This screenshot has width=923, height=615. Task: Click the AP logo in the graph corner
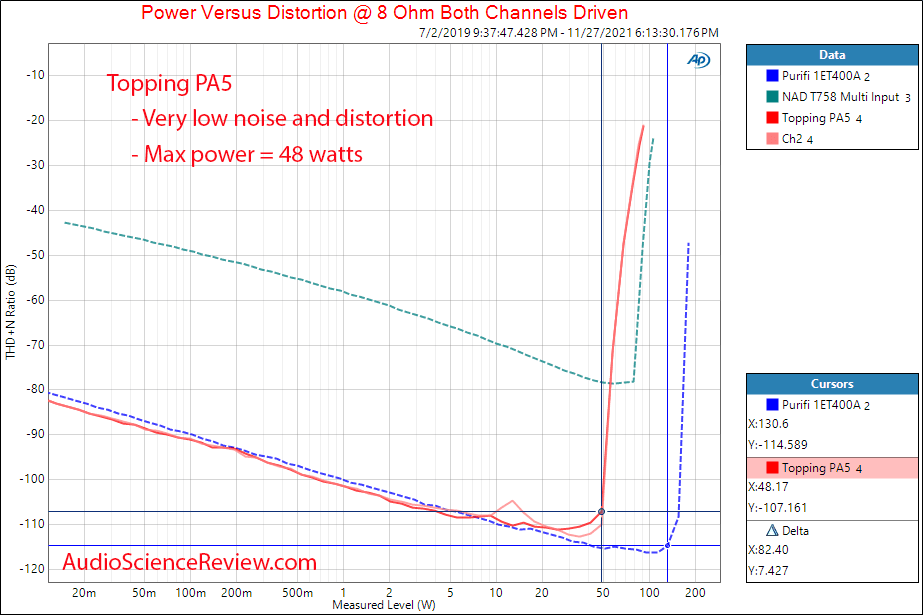point(699,60)
